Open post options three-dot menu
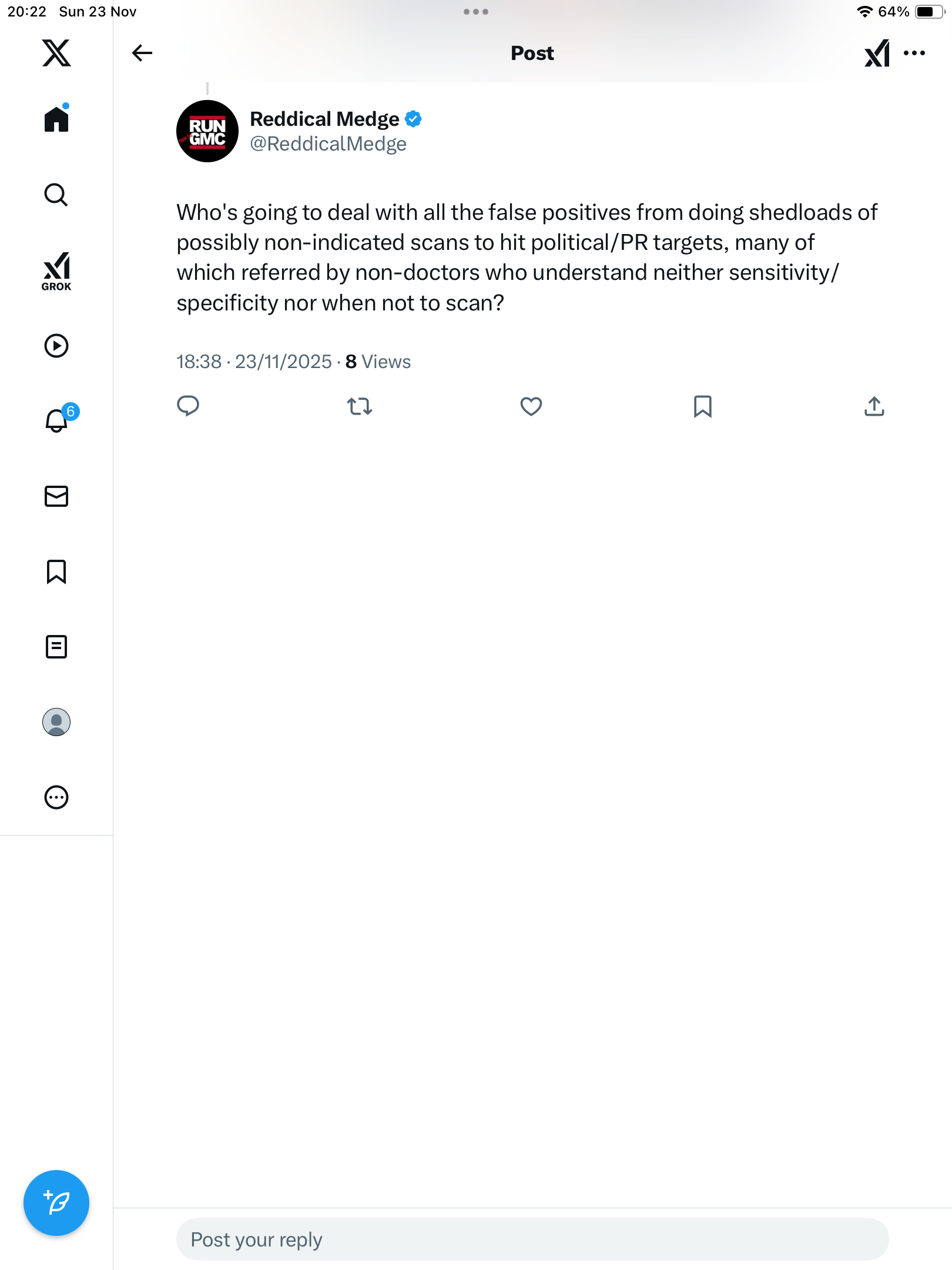 point(914,53)
